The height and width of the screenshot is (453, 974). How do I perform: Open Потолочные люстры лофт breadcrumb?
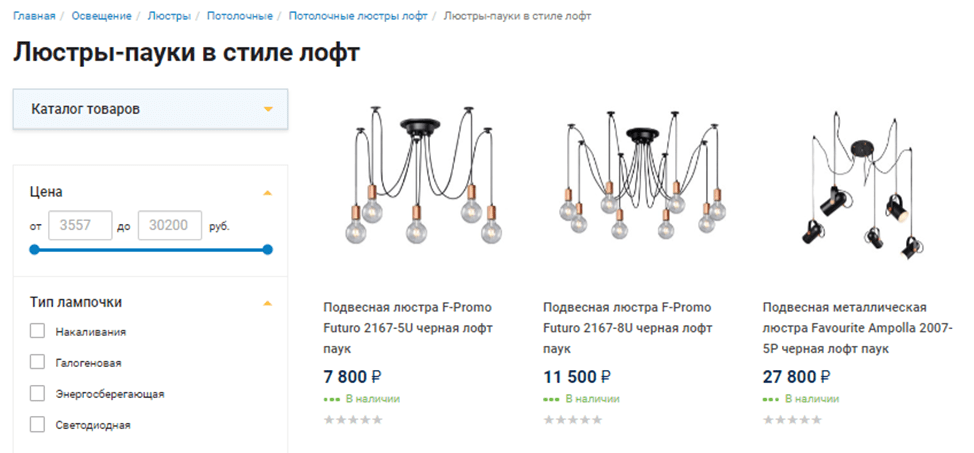[358, 16]
